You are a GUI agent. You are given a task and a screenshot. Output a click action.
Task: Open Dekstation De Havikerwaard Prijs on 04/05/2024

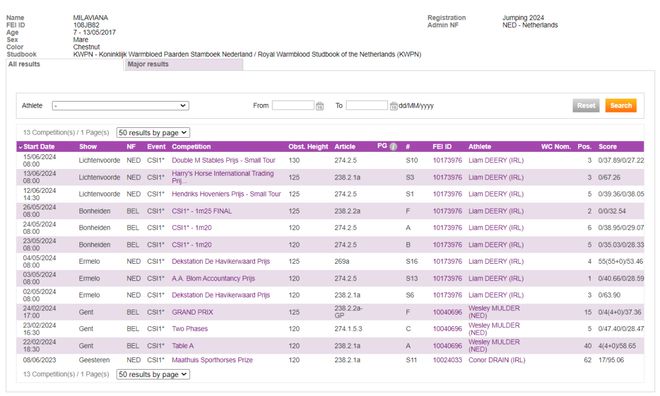221,261
